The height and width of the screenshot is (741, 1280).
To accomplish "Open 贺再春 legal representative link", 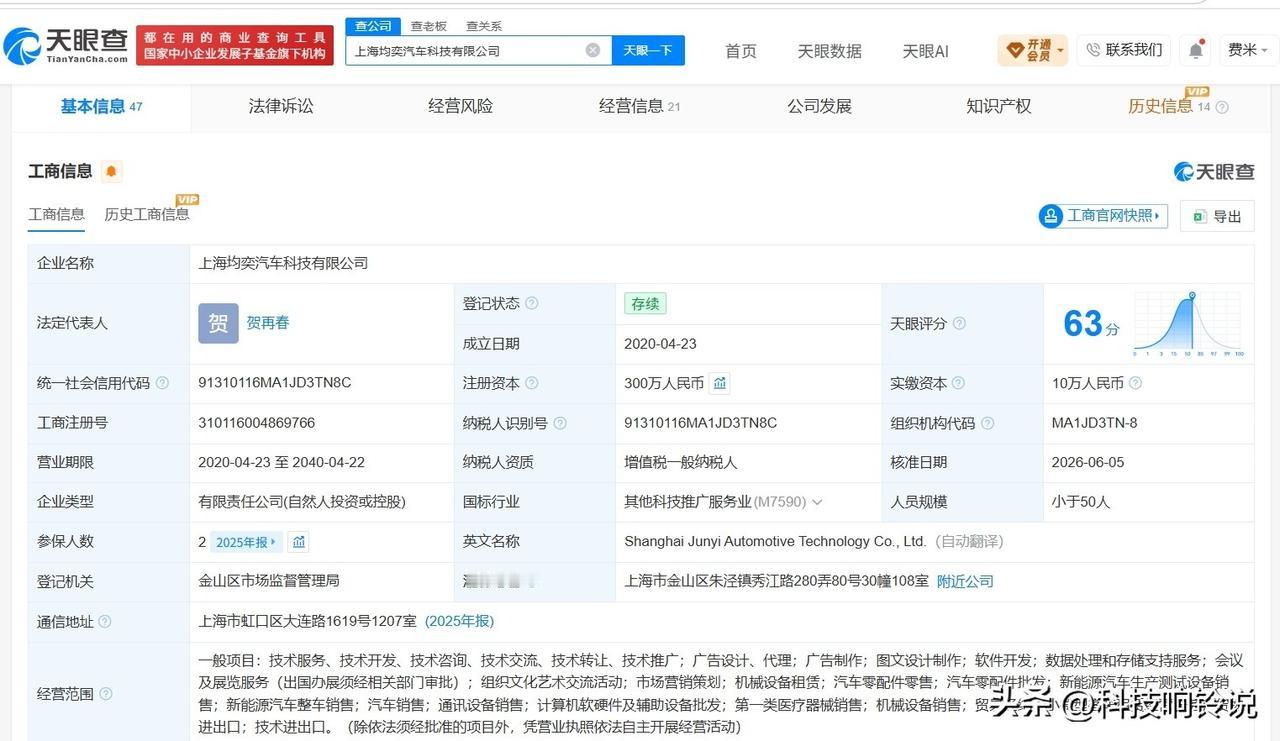I will pos(268,323).
